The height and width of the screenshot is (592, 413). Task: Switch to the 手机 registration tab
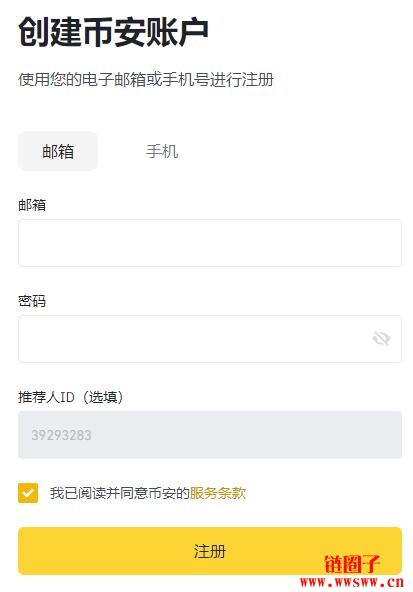162,151
